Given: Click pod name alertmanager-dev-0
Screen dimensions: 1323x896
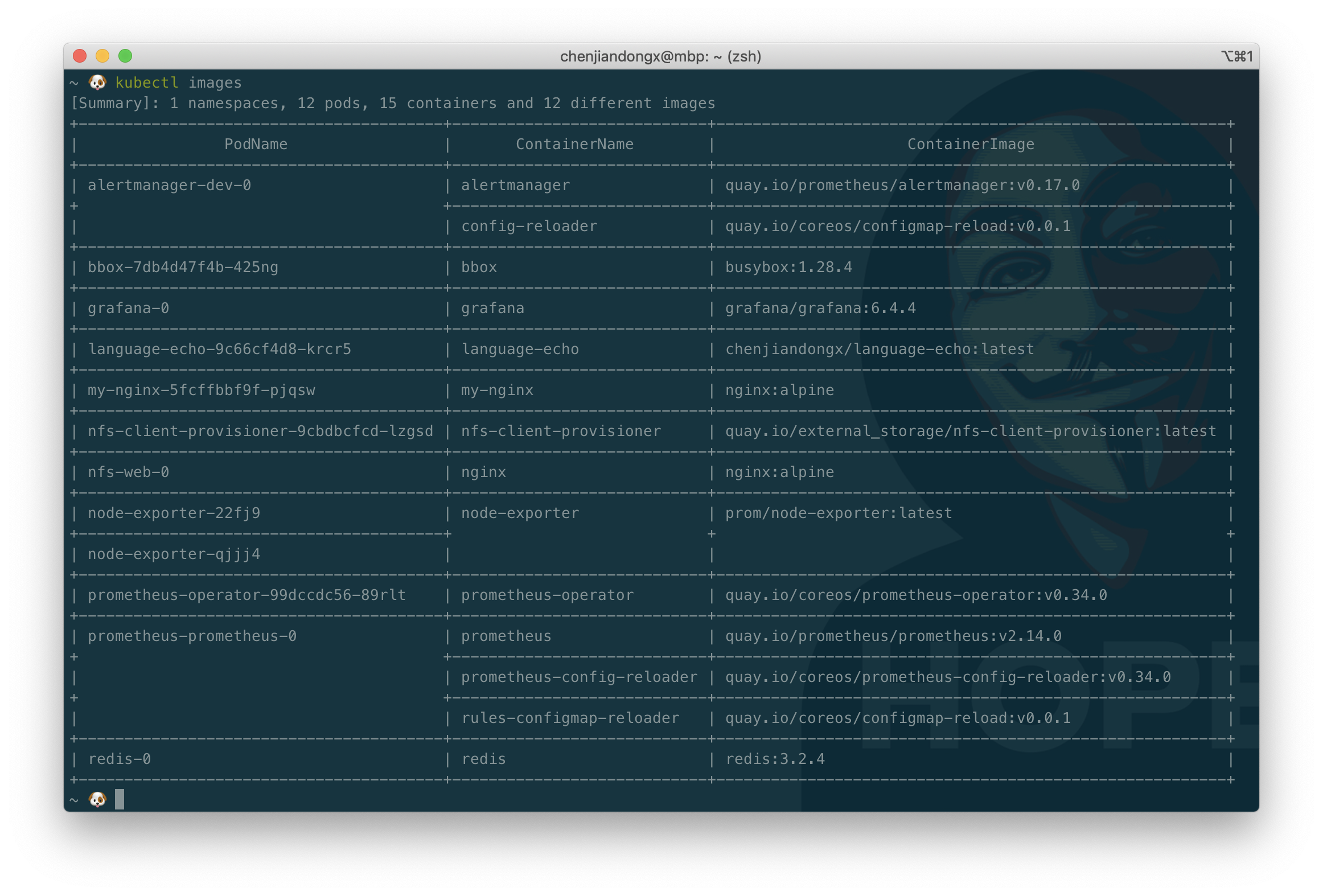Looking at the screenshot, I should [170, 186].
